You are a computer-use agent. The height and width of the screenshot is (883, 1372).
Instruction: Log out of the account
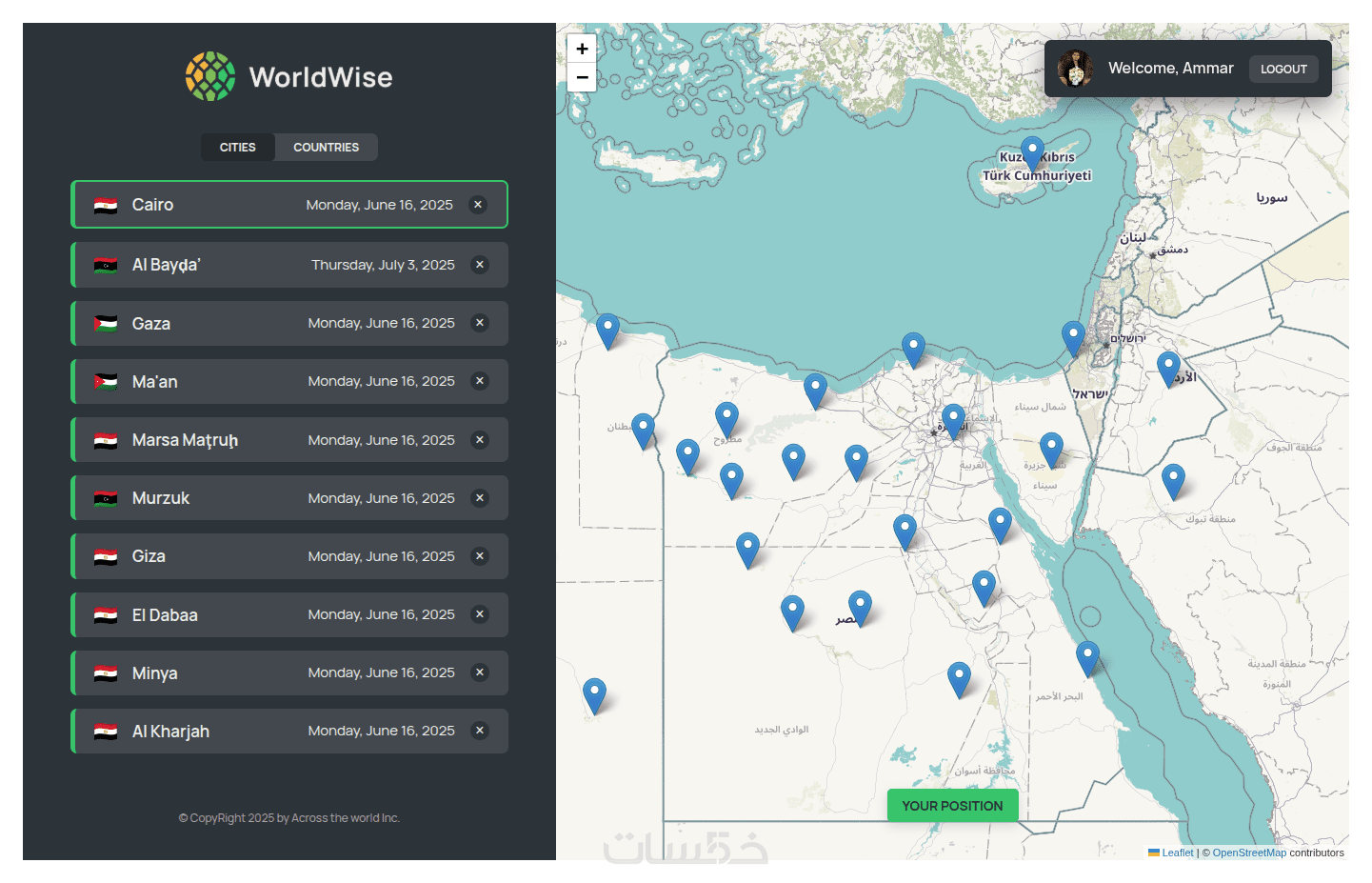coord(1283,69)
